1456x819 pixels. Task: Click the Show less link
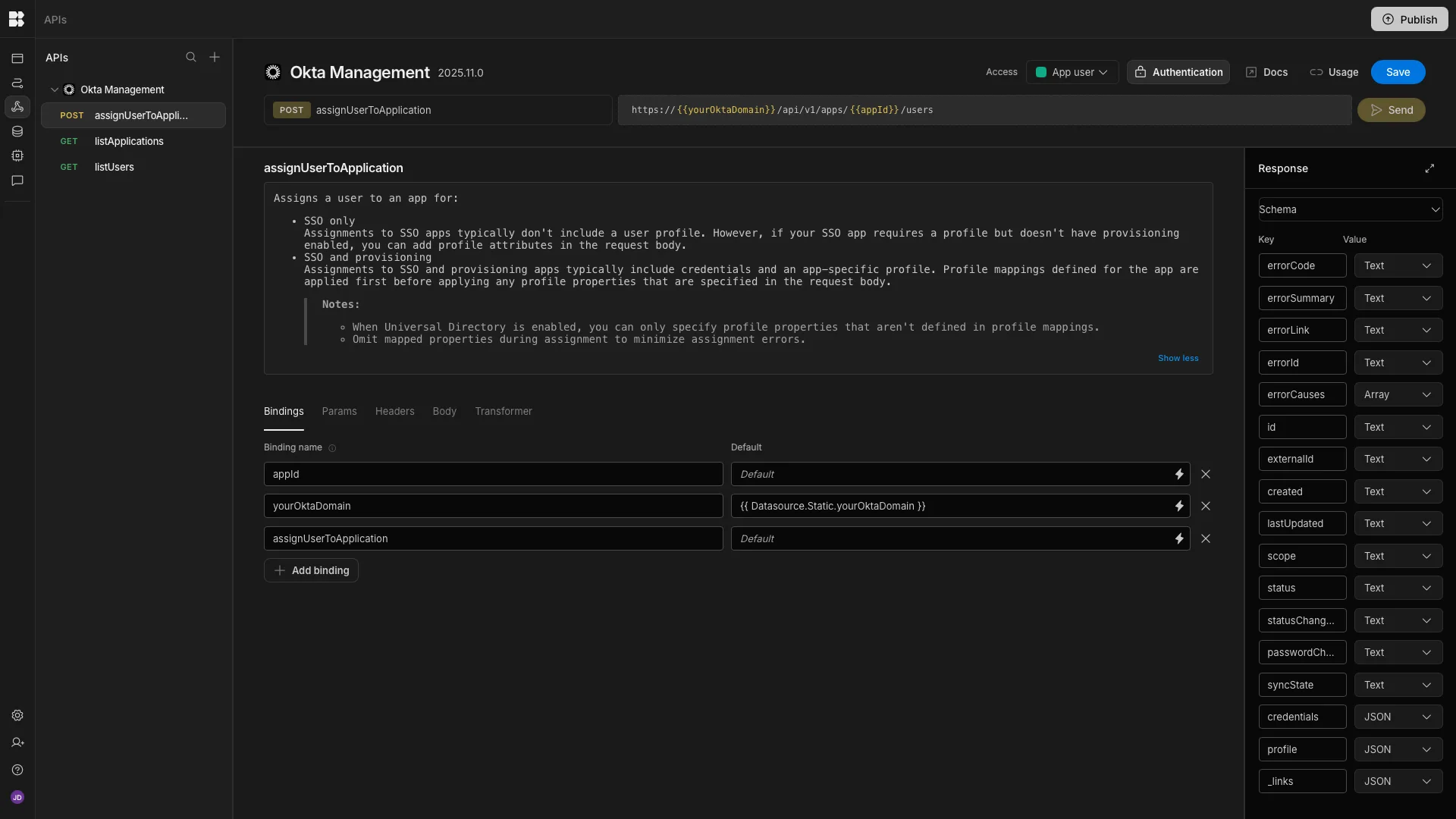[x=1178, y=358]
